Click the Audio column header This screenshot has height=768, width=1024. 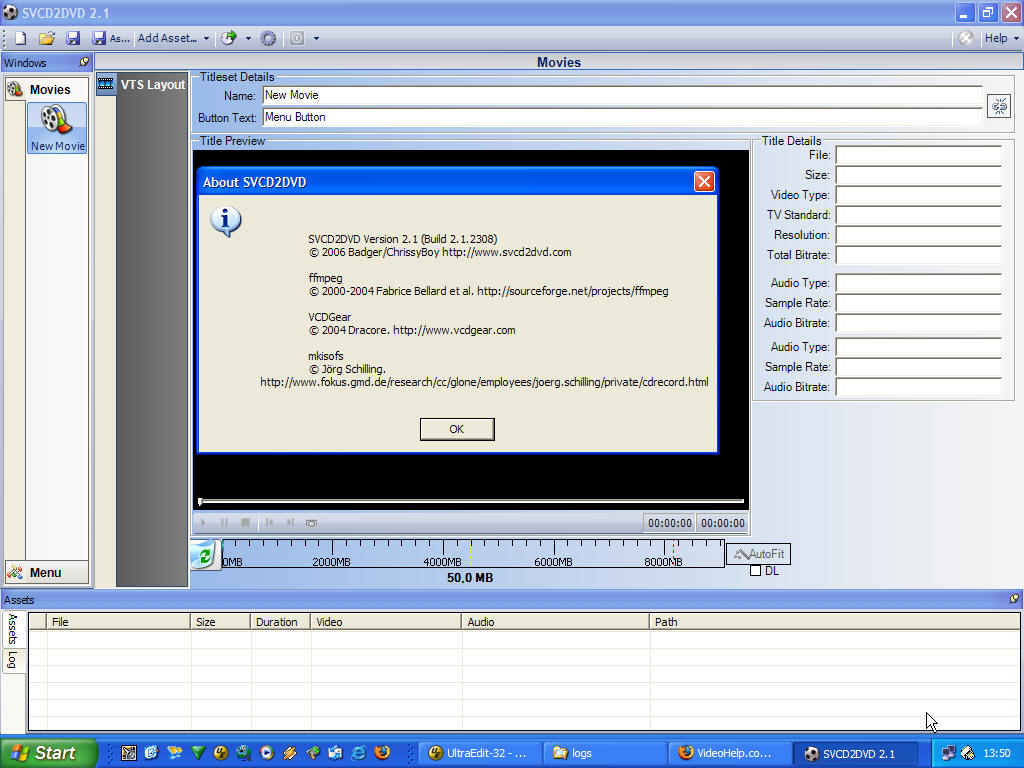[556, 622]
